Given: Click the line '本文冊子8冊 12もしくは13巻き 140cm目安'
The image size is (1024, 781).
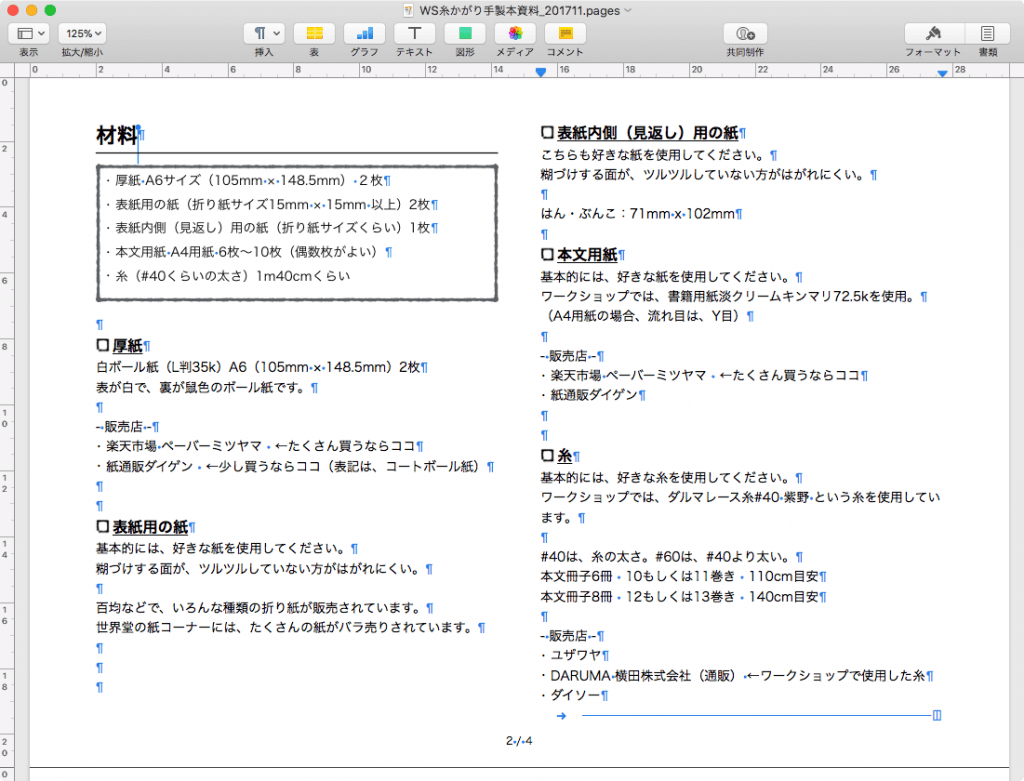Looking at the screenshot, I should pyautogui.click(x=684, y=597).
